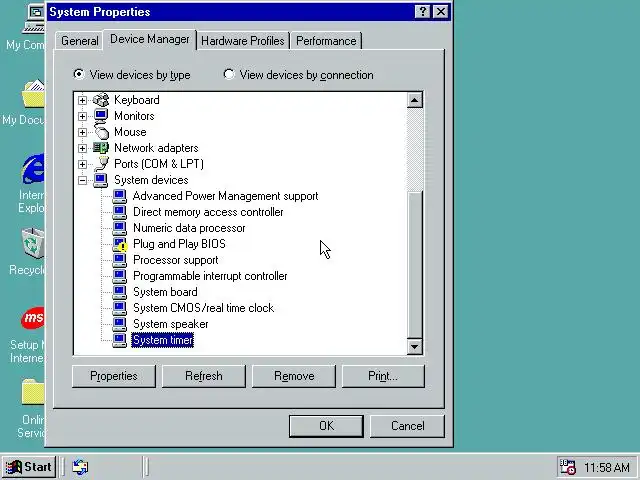The height and width of the screenshot is (480, 640).
Task: Click the title bar help question button
Action: (x=423, y=12)
